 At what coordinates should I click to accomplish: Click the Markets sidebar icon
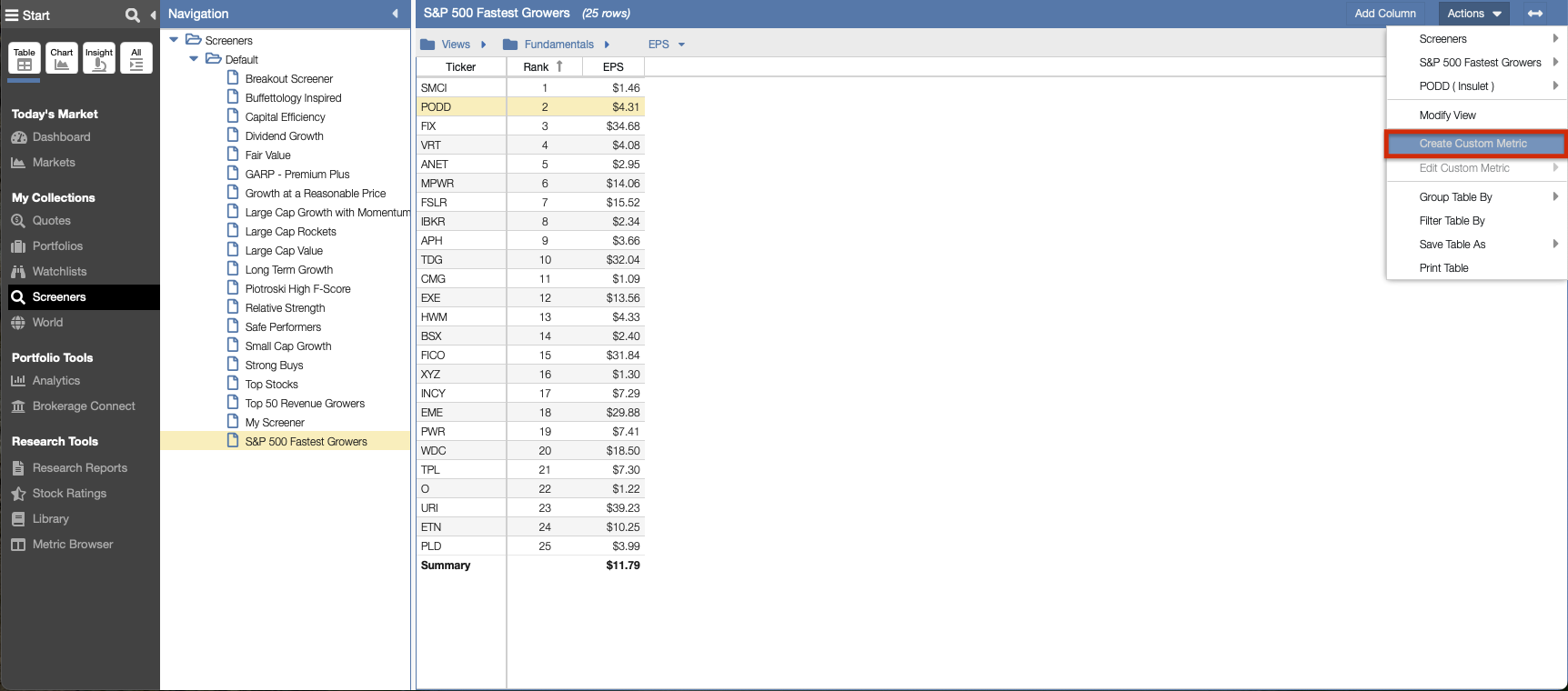pos(18,163)
